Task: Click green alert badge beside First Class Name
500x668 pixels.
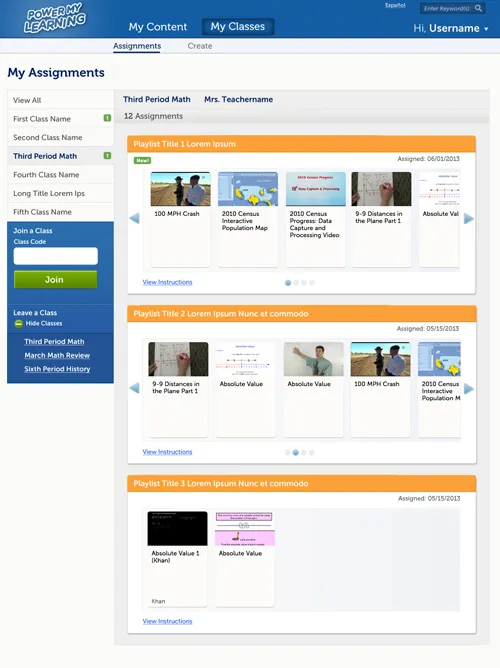Action: pos(107,118)
